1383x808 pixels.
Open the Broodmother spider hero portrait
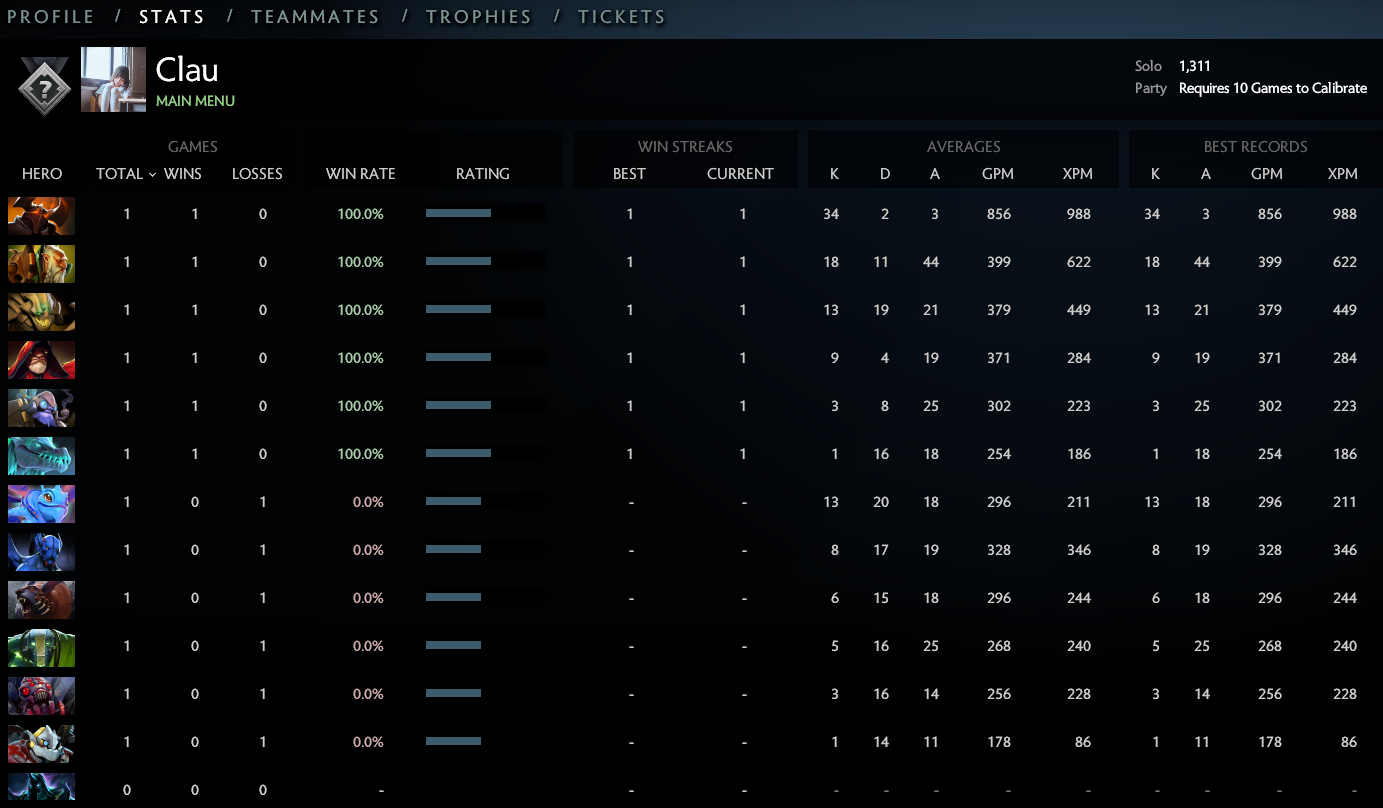[41, 695]
